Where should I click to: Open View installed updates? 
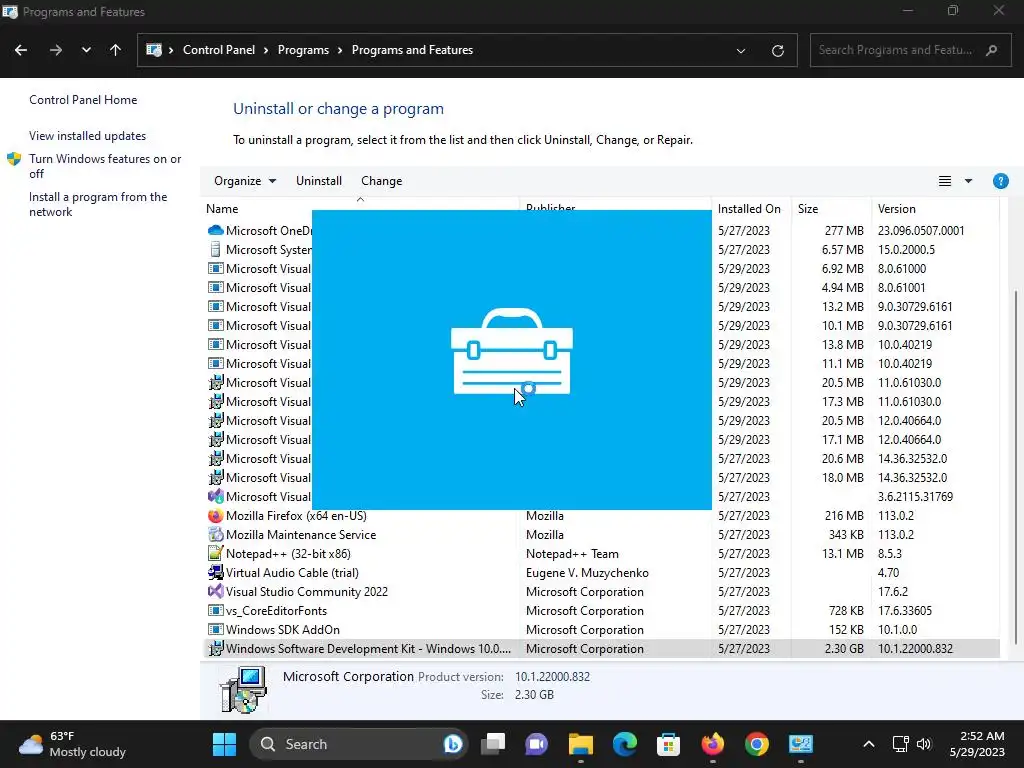[88, 136]
